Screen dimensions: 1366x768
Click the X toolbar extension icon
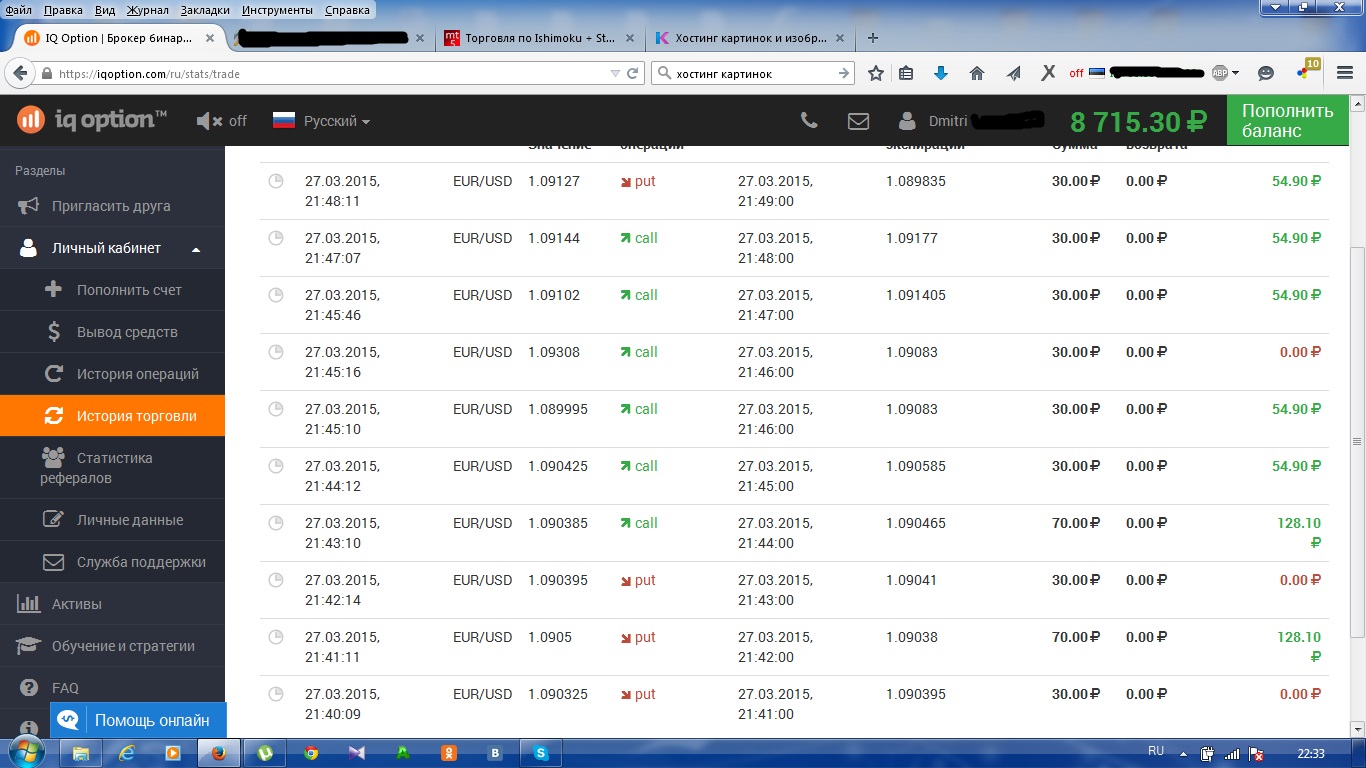pyautogui.click(x=1049, y=73)
